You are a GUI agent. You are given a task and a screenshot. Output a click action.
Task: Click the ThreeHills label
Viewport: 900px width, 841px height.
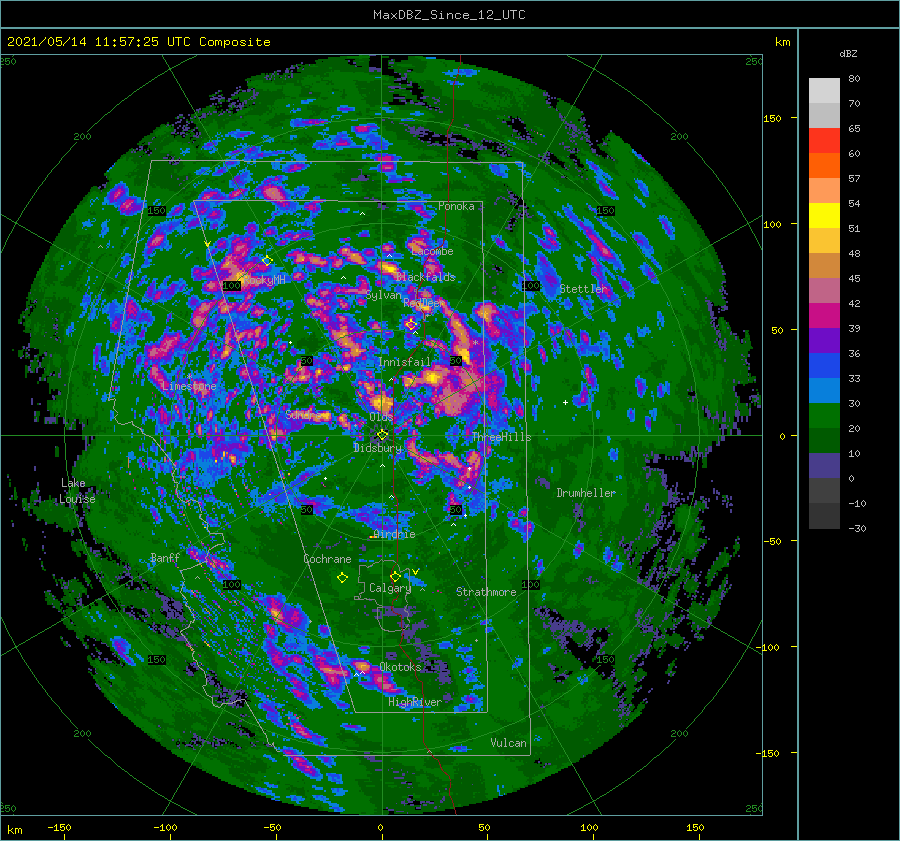502,437
